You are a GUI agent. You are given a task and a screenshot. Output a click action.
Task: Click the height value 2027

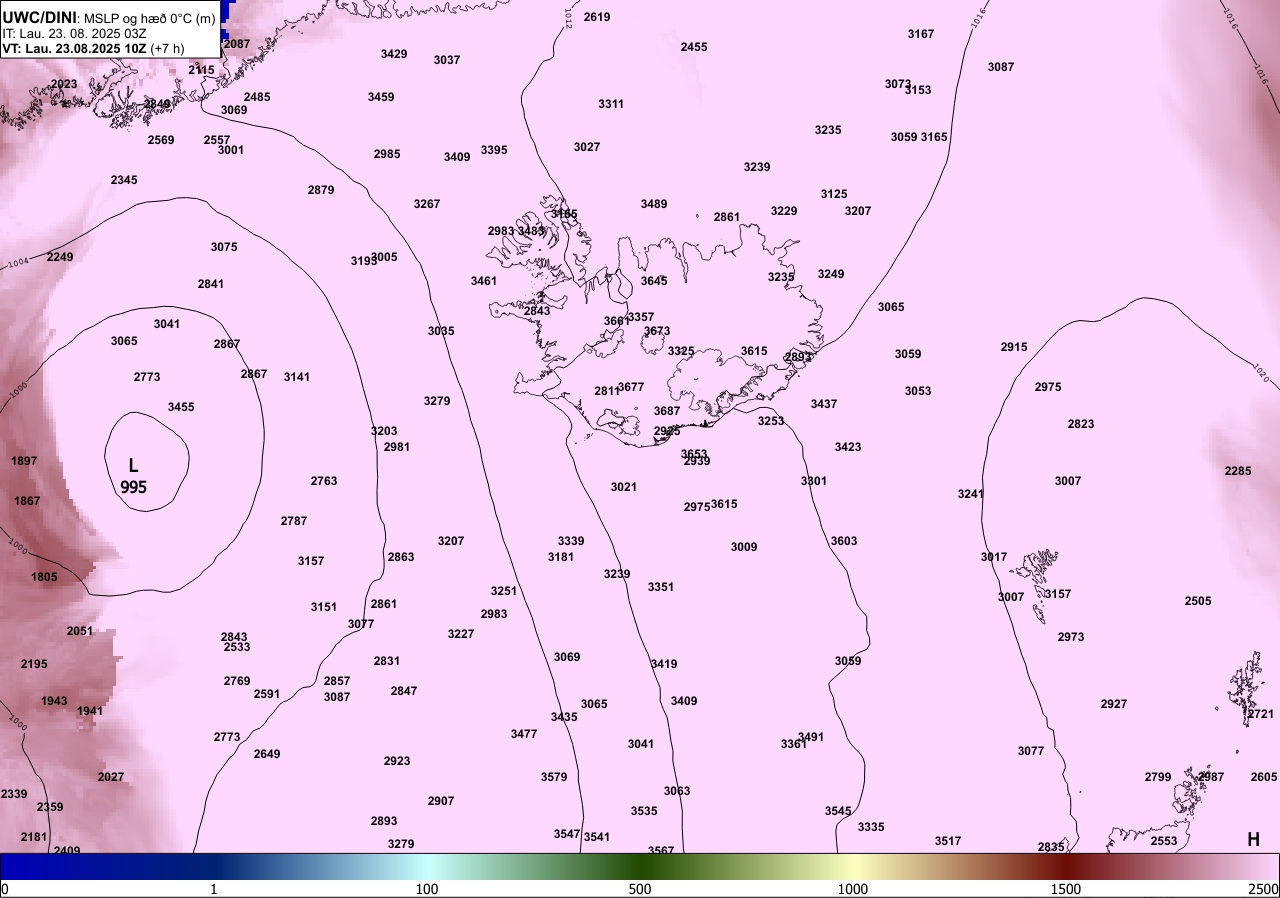[x=111, y=777]
